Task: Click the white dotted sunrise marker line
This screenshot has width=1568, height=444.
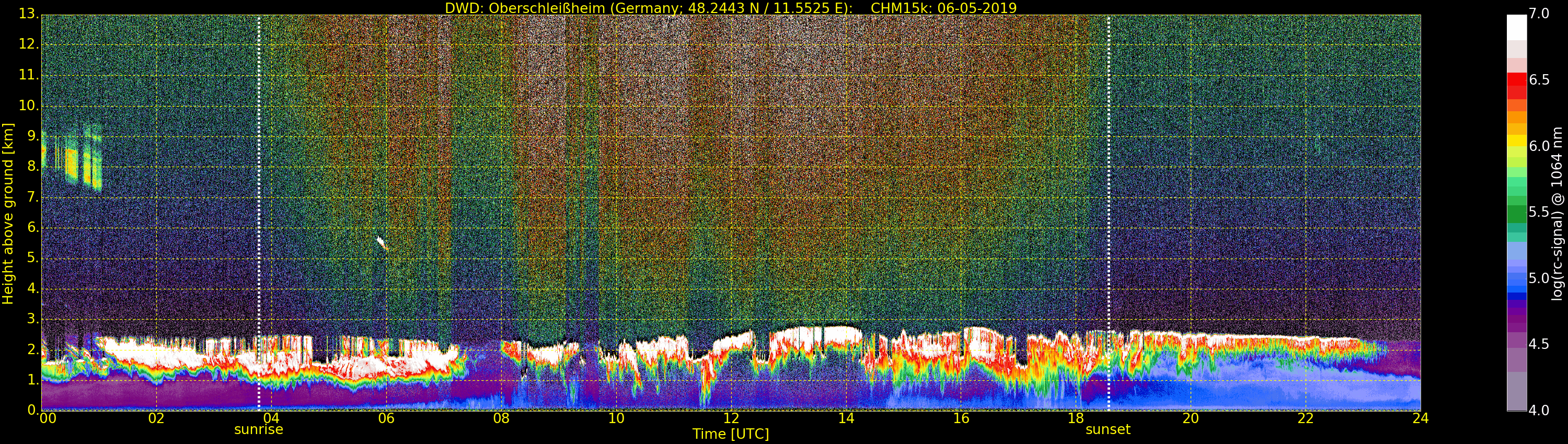Action: point(259,213)
